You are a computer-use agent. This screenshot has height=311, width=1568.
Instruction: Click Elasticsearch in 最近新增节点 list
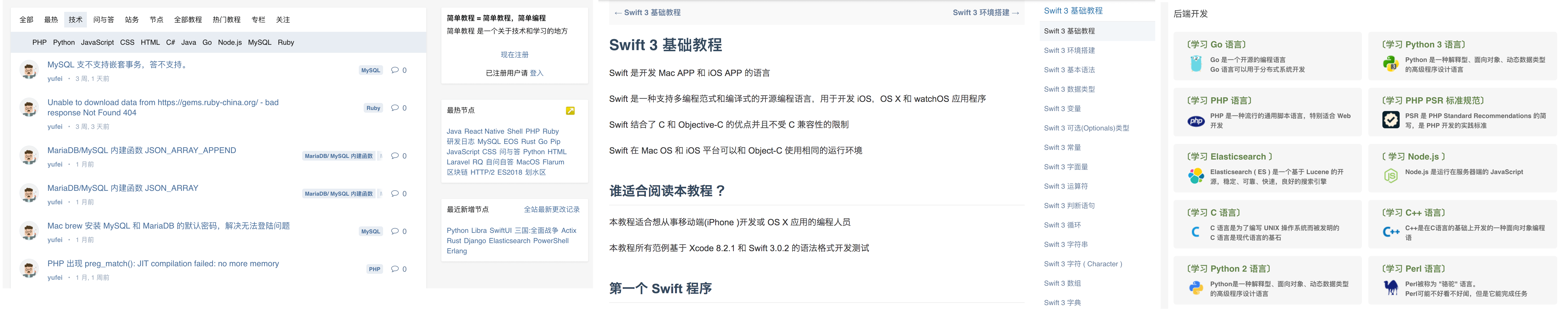pos(509,241)
